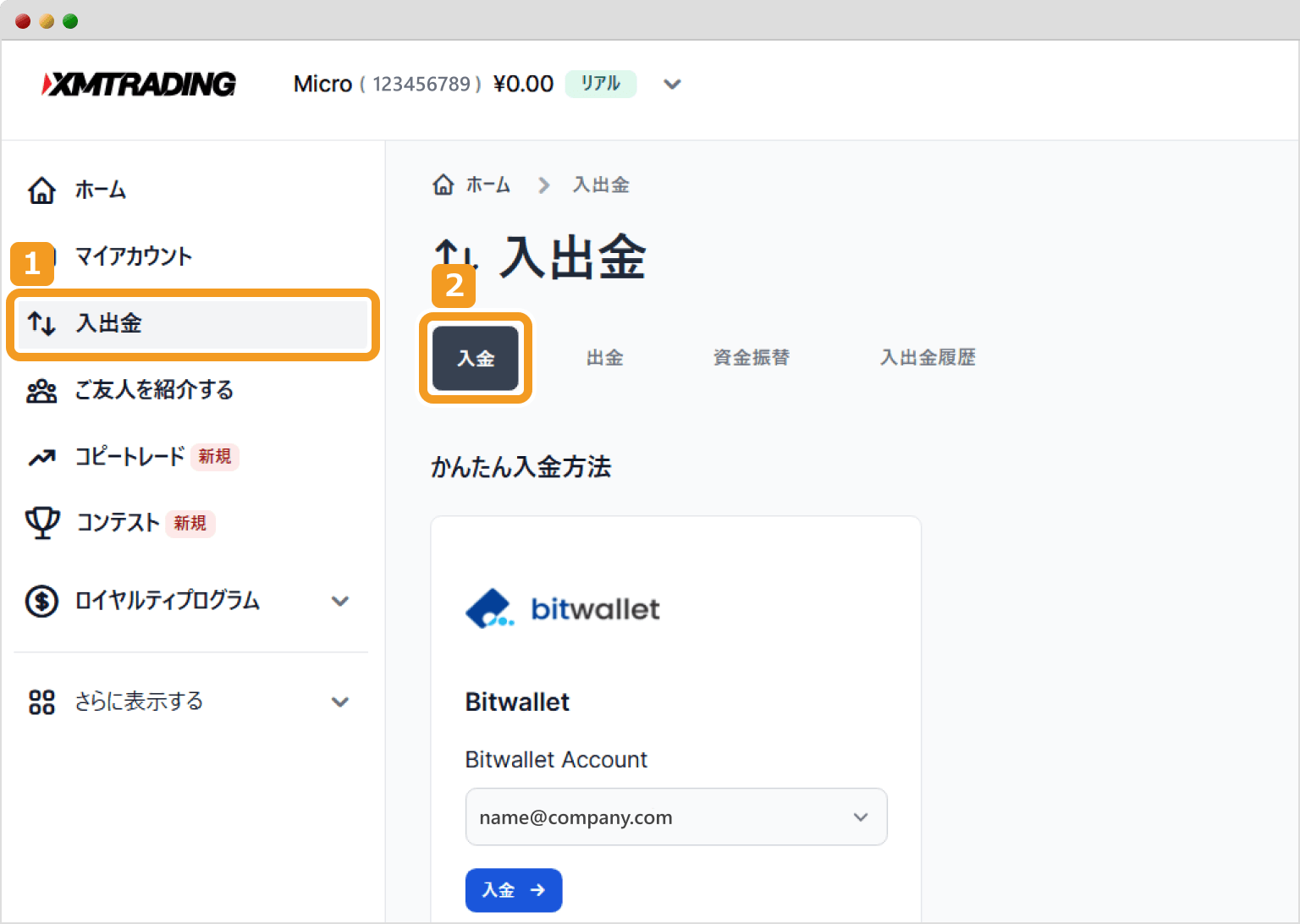Click the かんたん入金方法 heading
This screenshot has height=924, width=1300.
pyautogui.click(x=521, y=467)
